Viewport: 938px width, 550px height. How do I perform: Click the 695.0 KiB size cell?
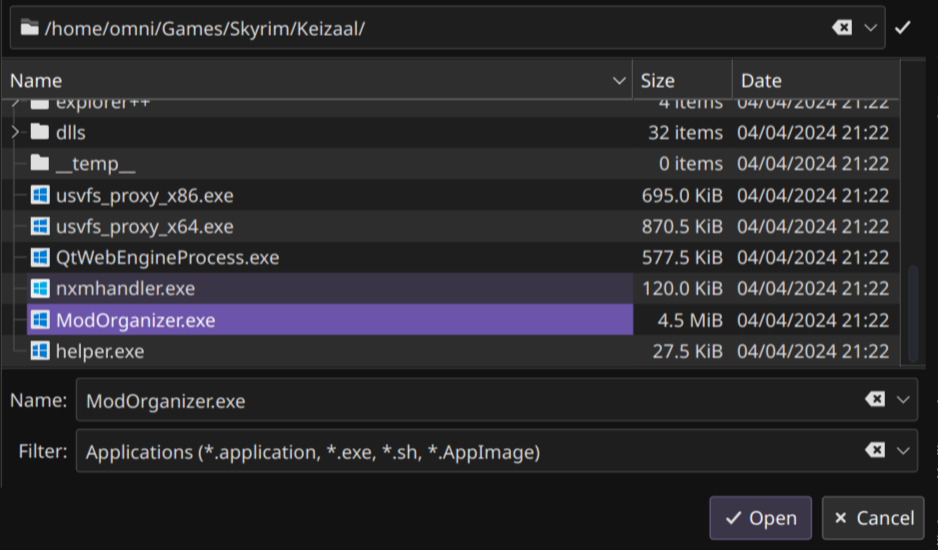[682, 196]
